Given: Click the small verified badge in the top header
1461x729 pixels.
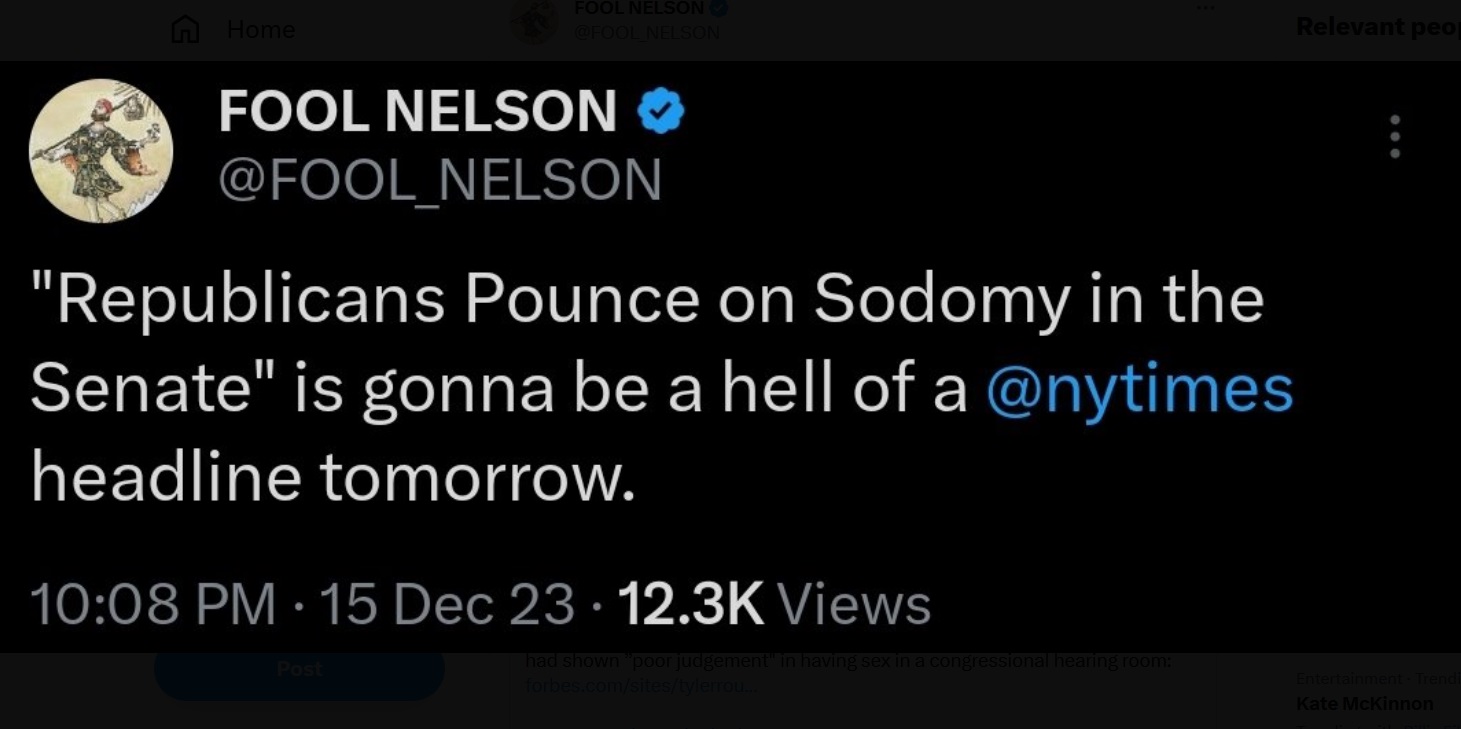Looking at the screenshot, I should 718,9.
